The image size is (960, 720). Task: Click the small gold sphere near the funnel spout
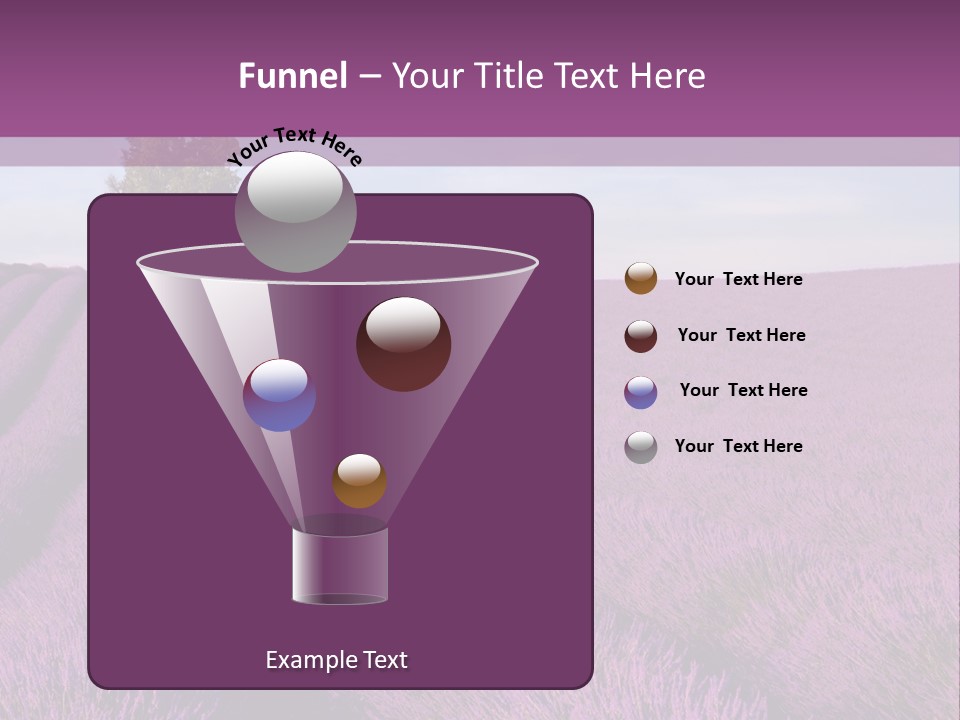point(360,480)
